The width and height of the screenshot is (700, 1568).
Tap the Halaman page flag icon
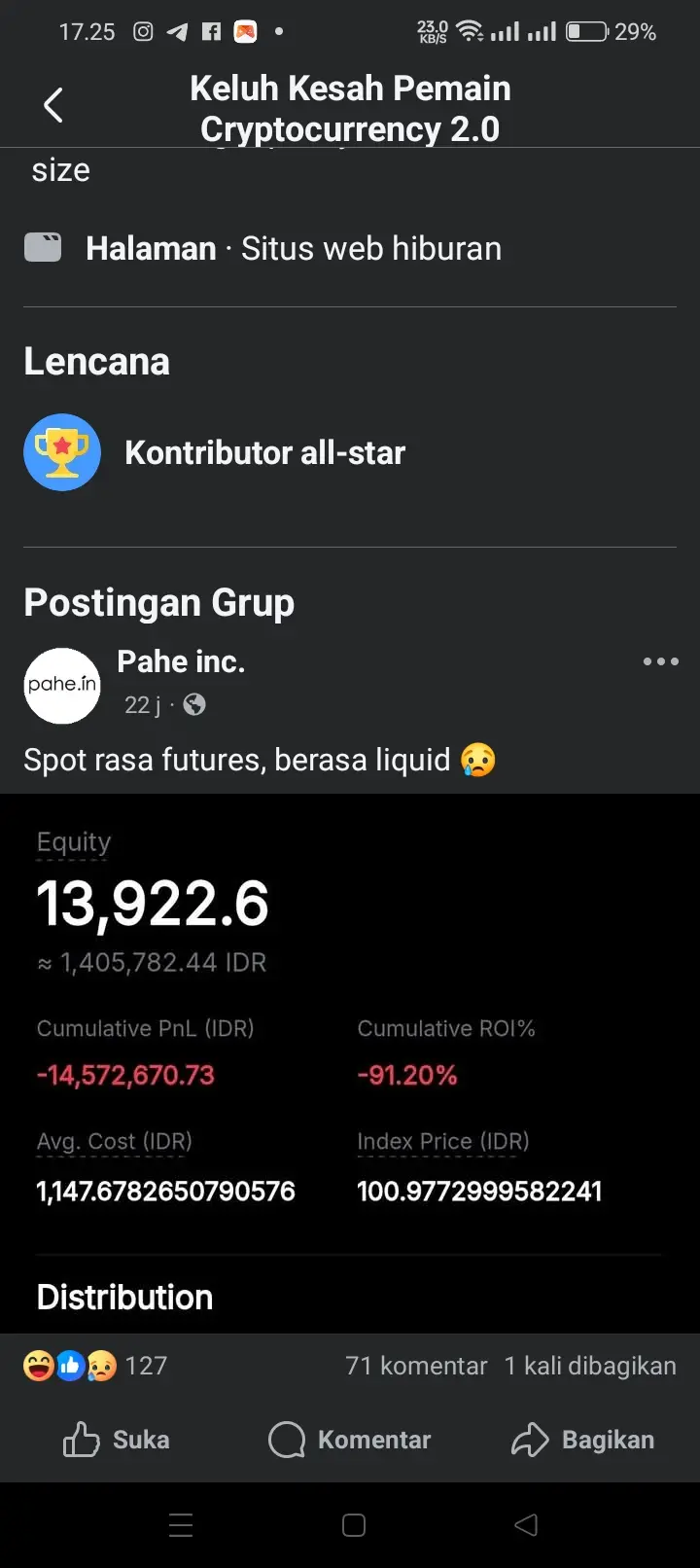(43, 248)
